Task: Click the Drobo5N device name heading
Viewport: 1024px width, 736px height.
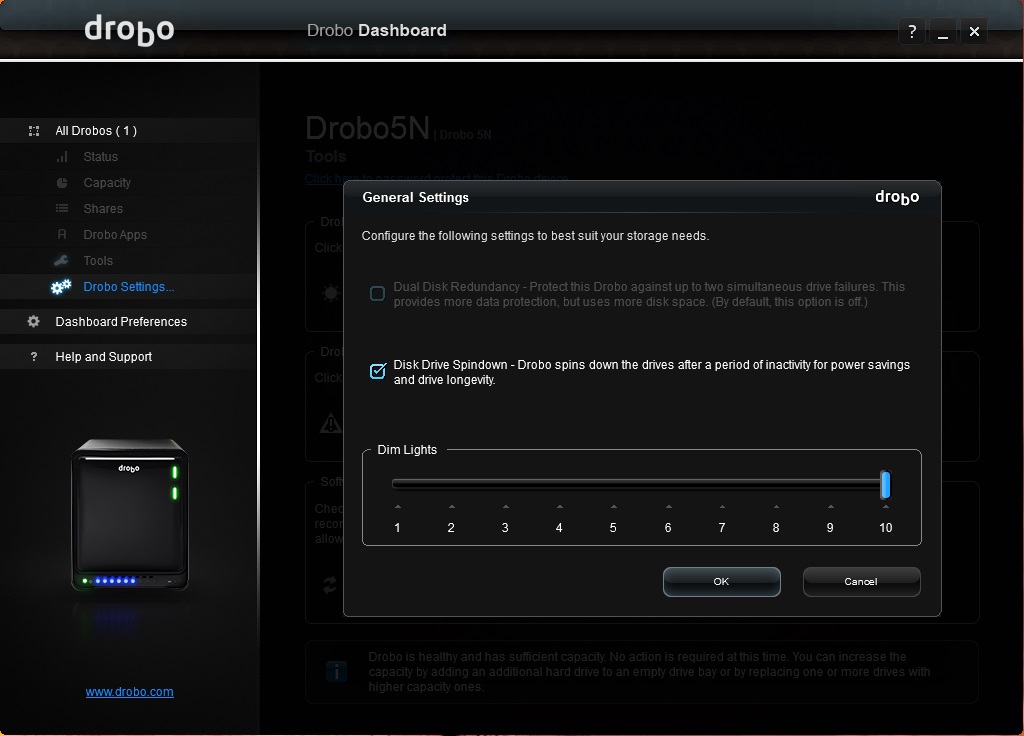Action: [x=368, y=128]
